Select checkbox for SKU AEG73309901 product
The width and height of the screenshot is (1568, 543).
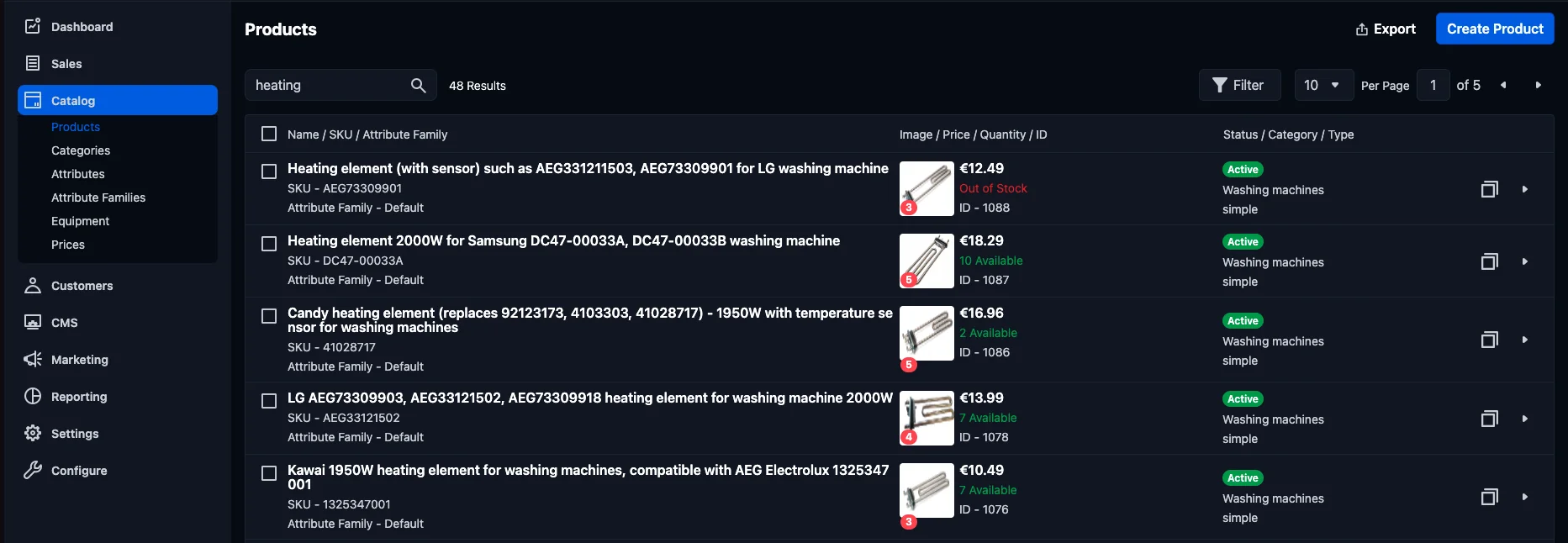[x=269, y=171]
